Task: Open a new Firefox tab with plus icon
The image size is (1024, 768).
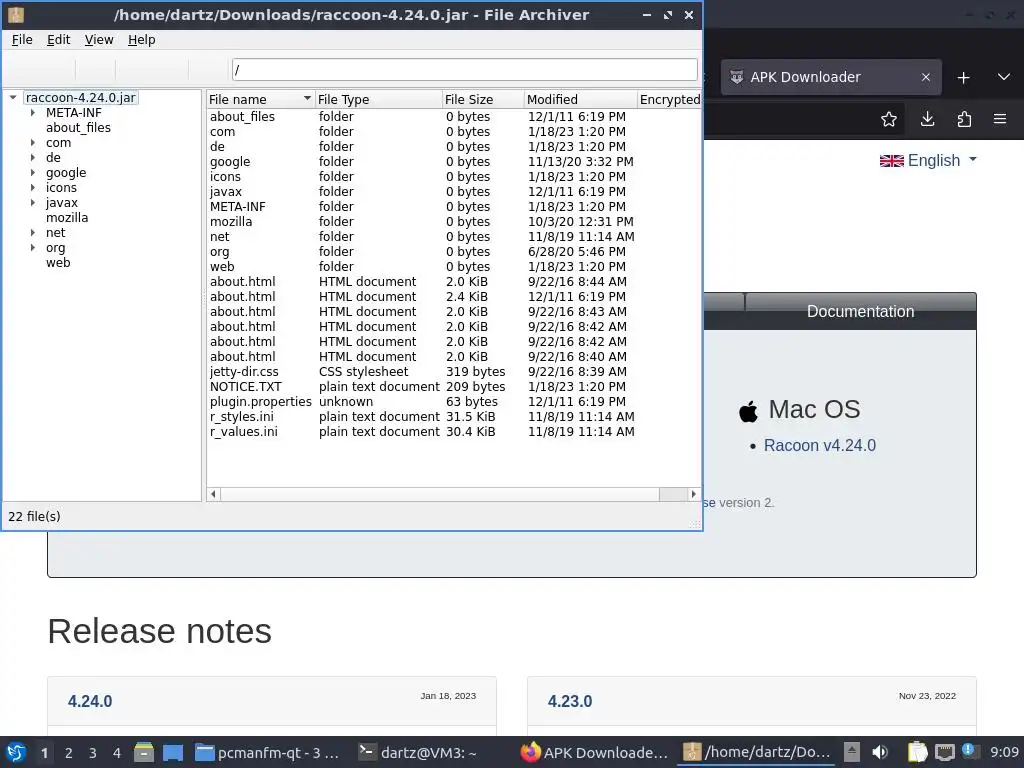Action: 963,78
